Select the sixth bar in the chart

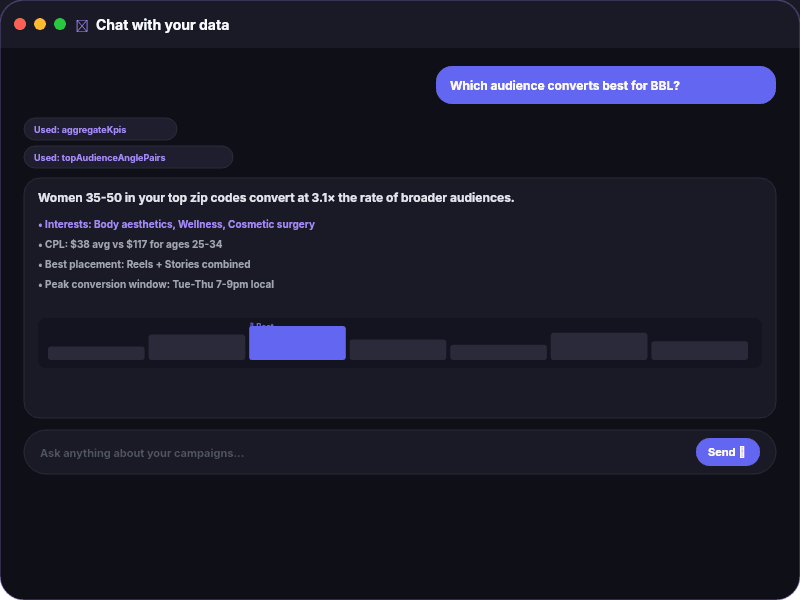(599, 346)
